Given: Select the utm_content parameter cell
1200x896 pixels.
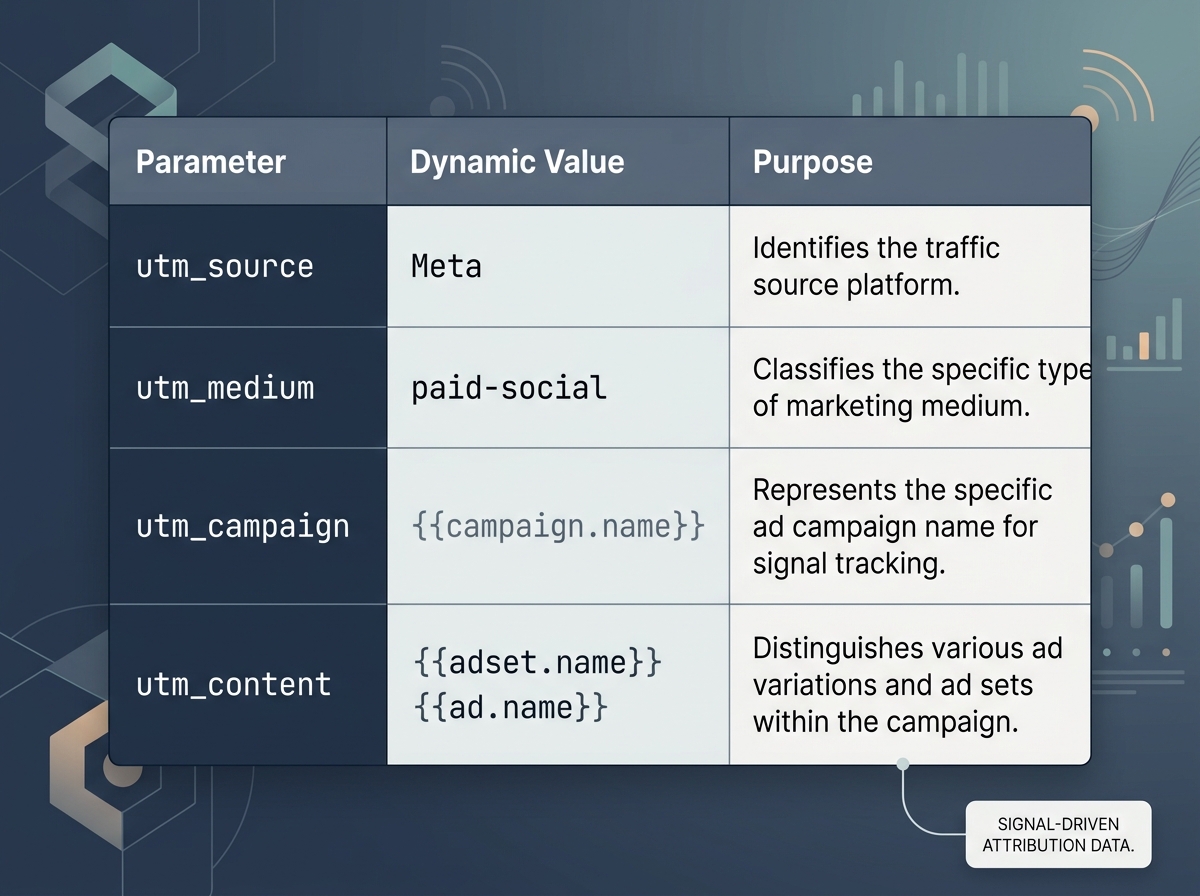Looking at the screenshot, I should coord(248,684).
